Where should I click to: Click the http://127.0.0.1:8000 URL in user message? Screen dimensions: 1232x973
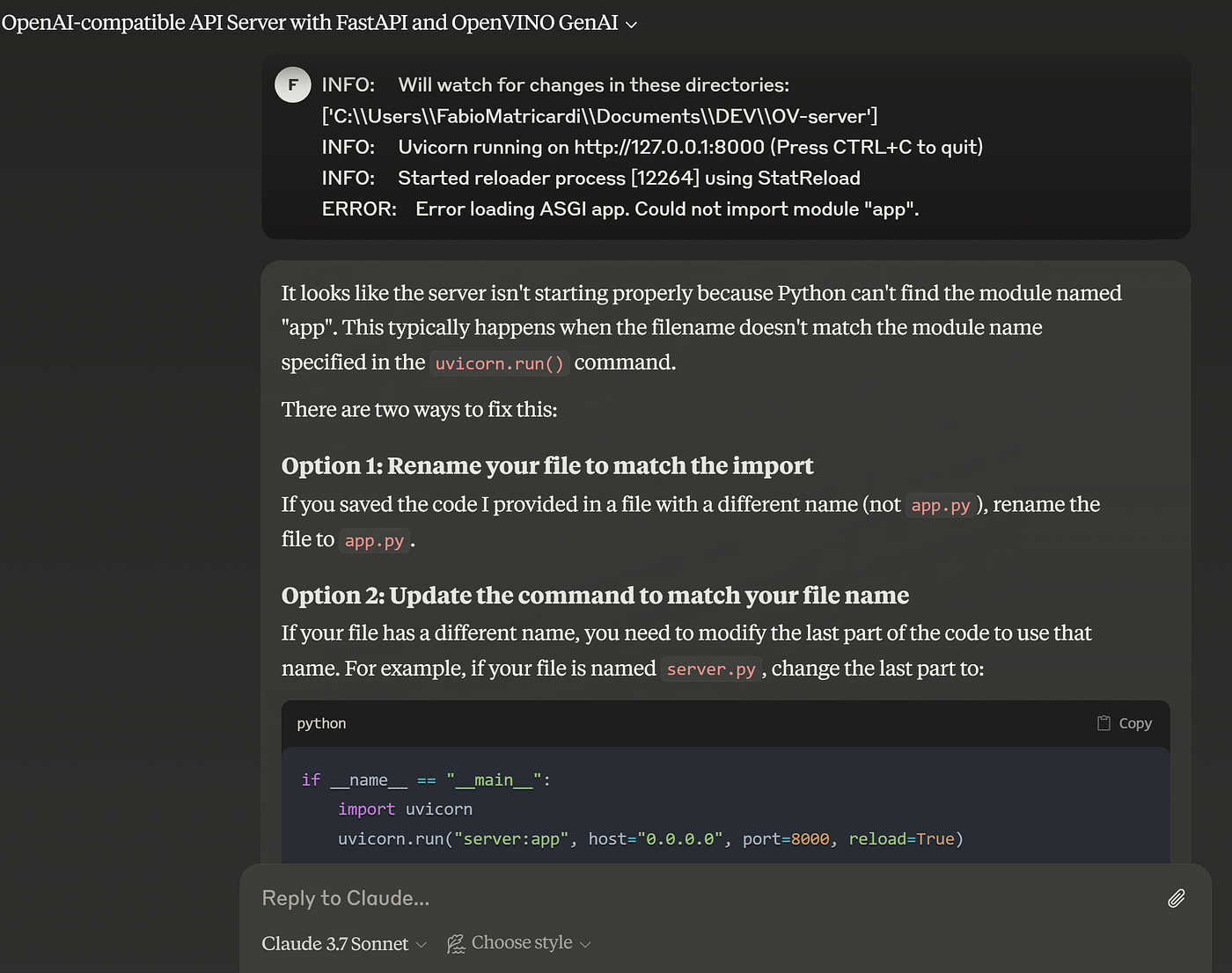pos(669,147)
